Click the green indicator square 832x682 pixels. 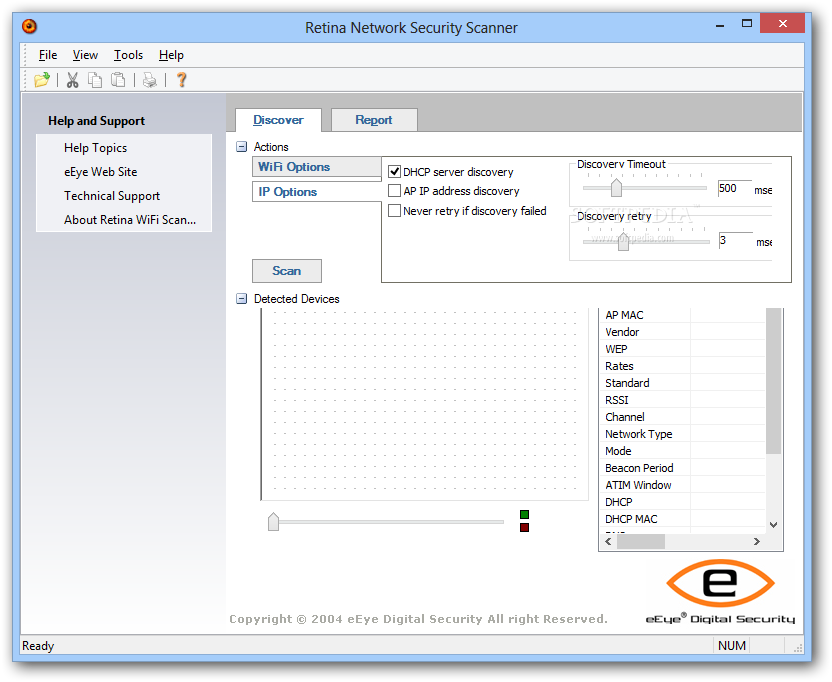(x=524, y=514)
